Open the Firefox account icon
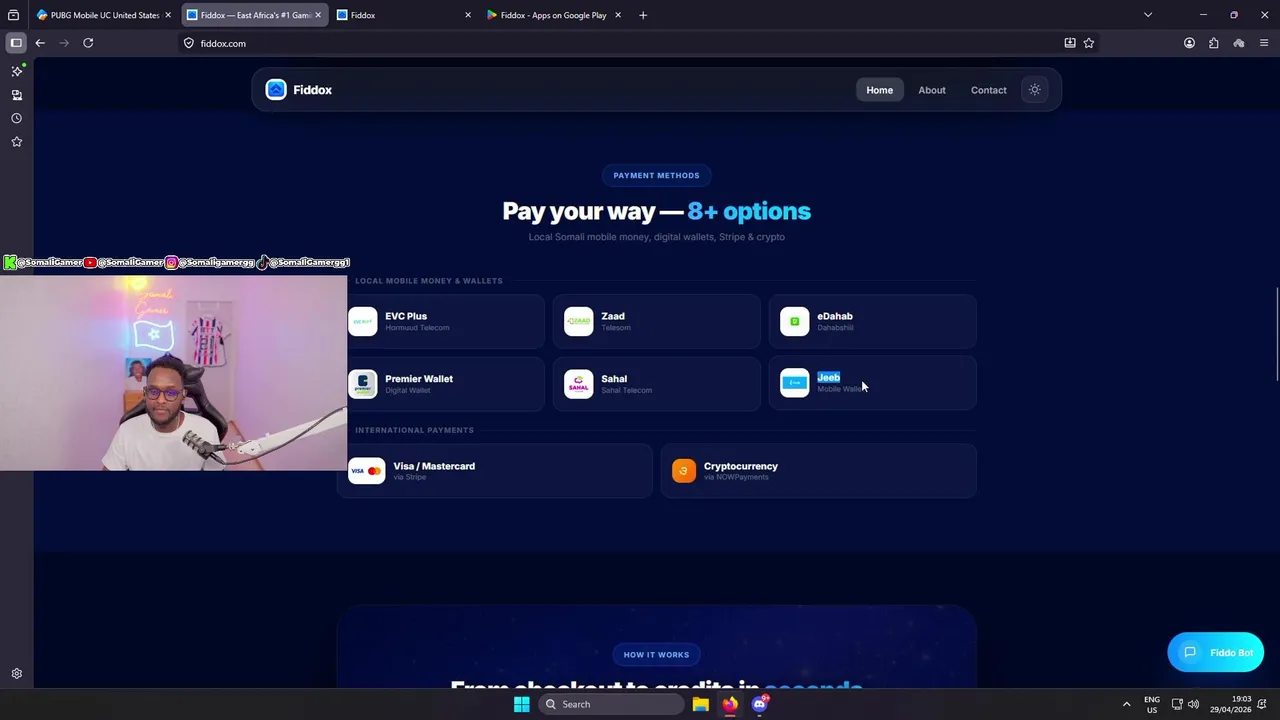Screen dimensions: 1280x720 [1189, 43]
